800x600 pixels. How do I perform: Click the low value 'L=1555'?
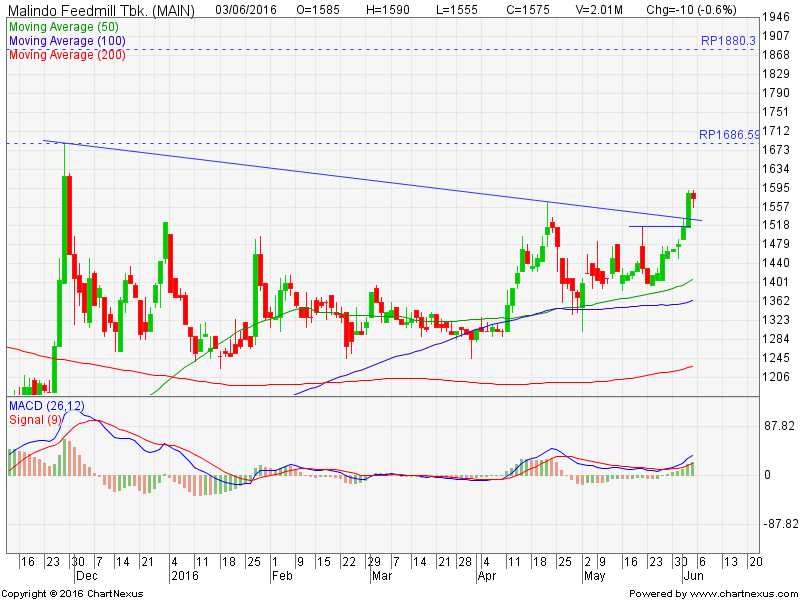coord(457,9)
